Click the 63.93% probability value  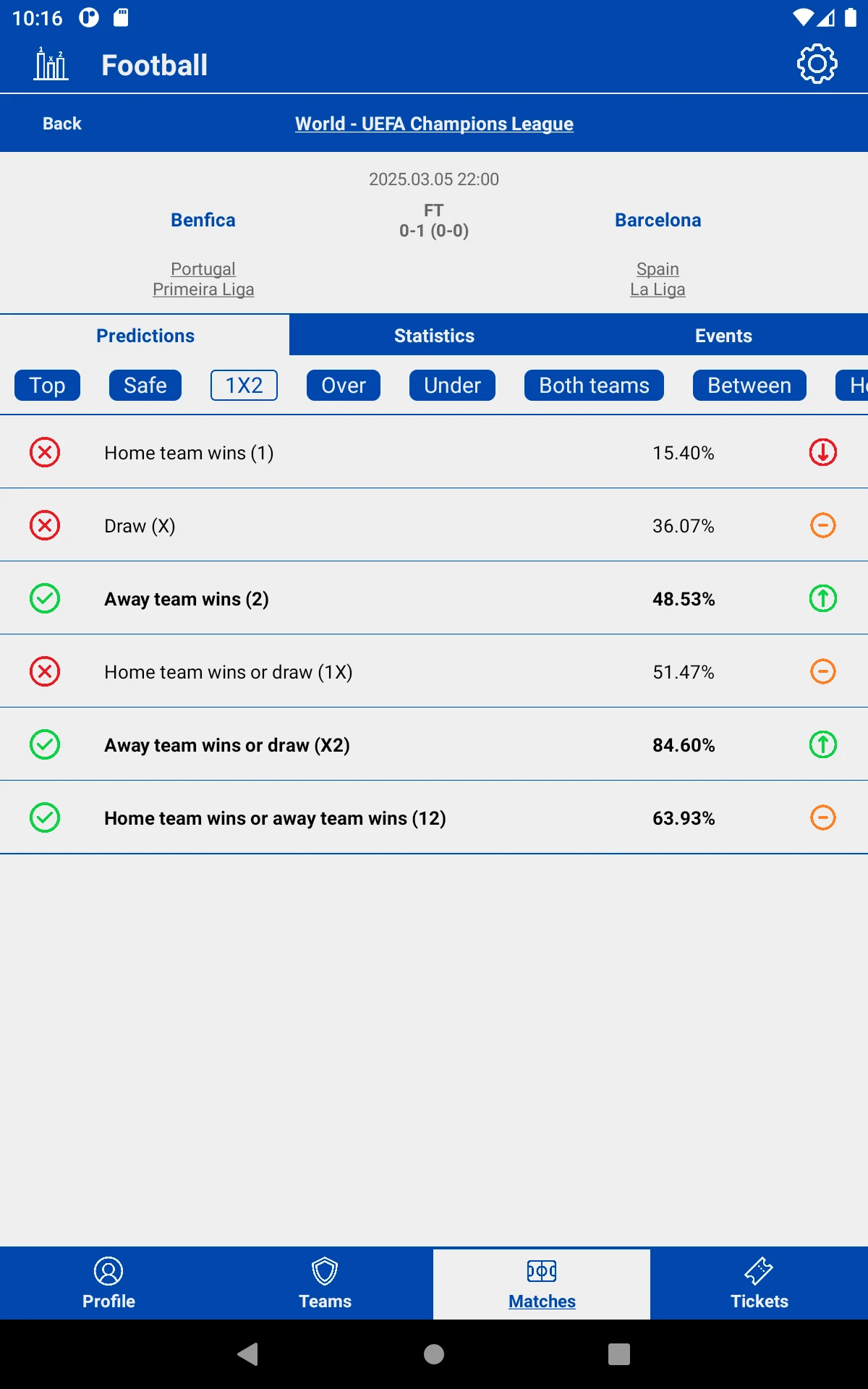click(x=684, y=818)
